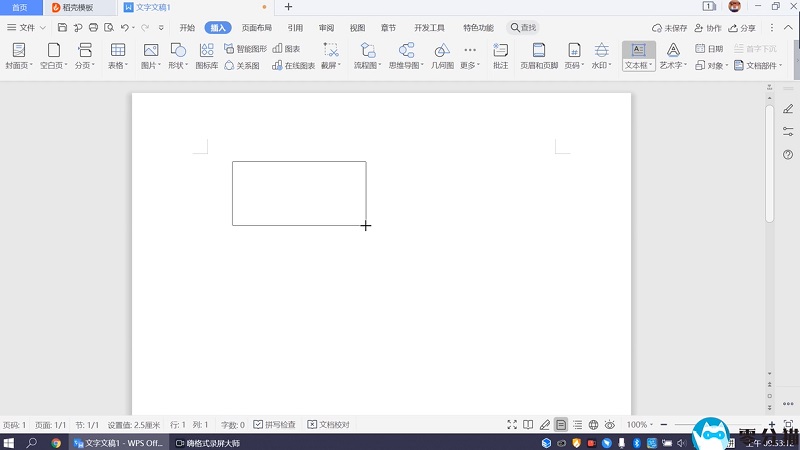Click the vertical scrollbar of the document
Image resolution: width=800 pixels, height=450 pixels.
pyautogui.click(x=769, y=160)
